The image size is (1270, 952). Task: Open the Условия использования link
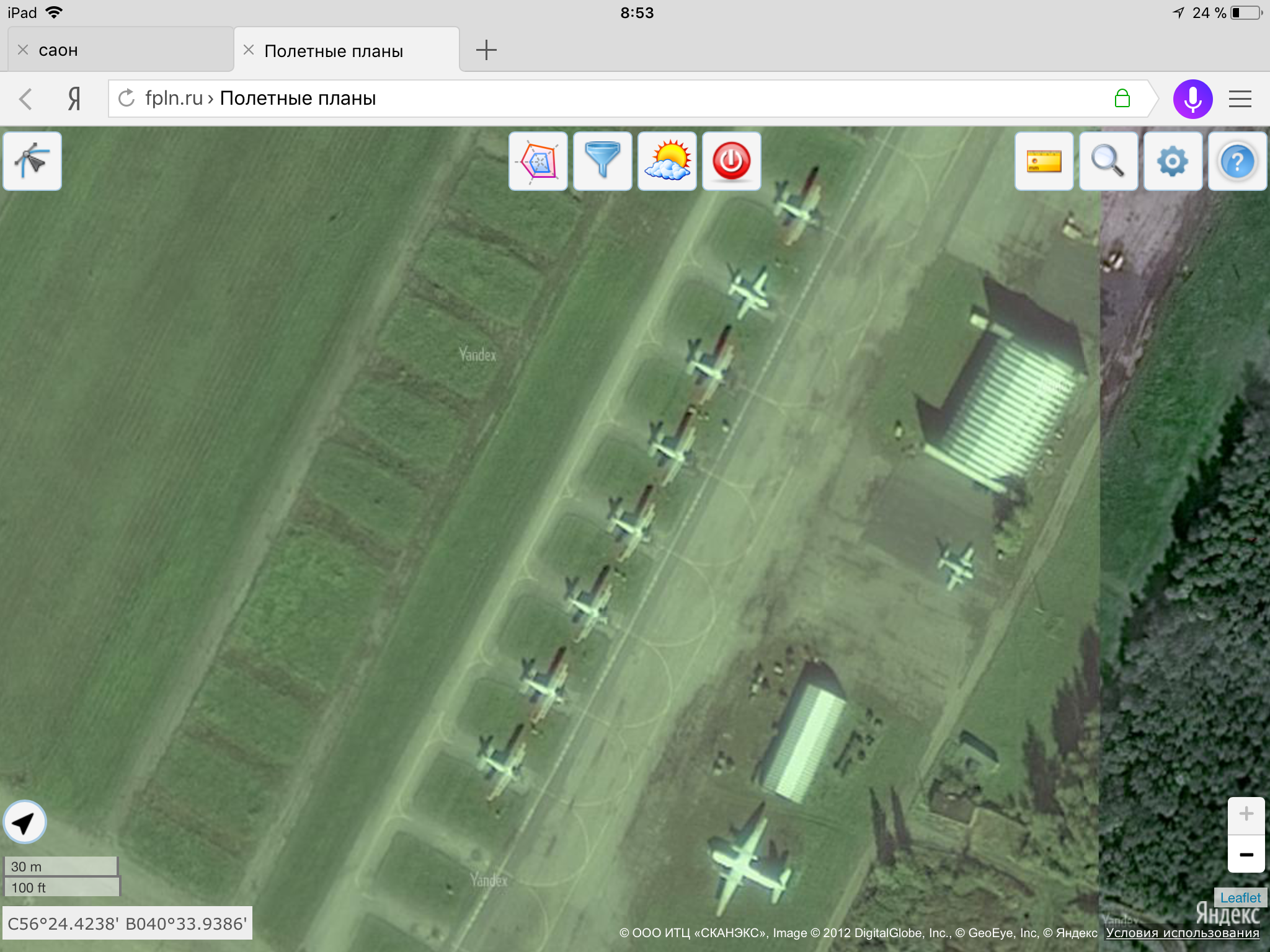pos(1182,933)
